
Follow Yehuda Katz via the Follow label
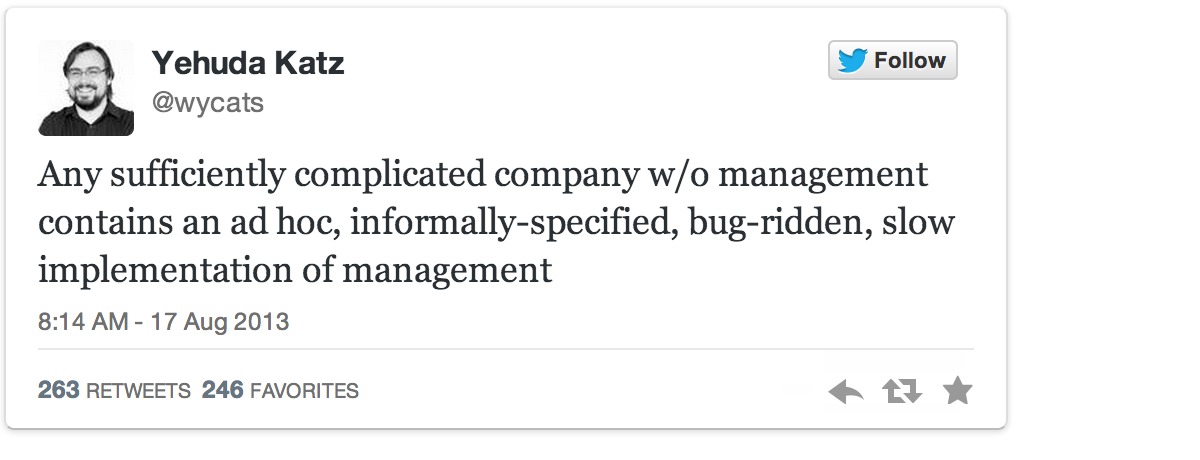[910, 61]
